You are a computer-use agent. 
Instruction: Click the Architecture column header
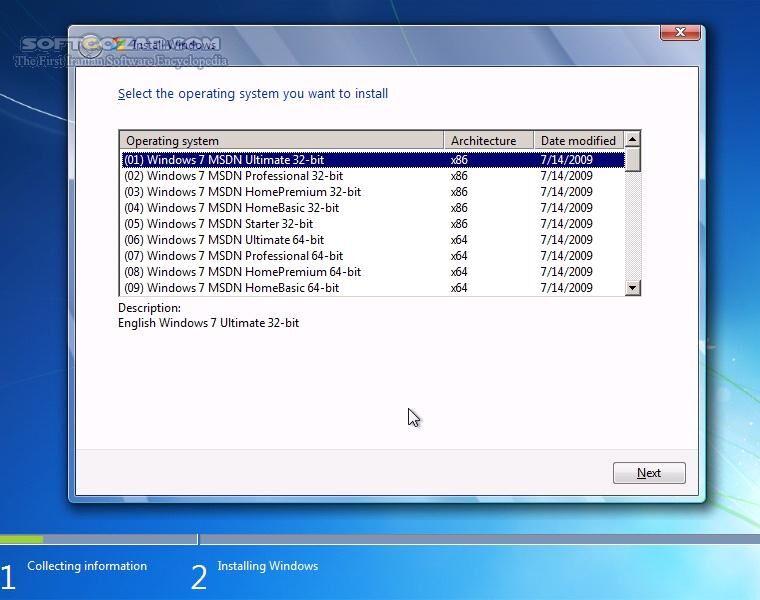click(489, 141)
